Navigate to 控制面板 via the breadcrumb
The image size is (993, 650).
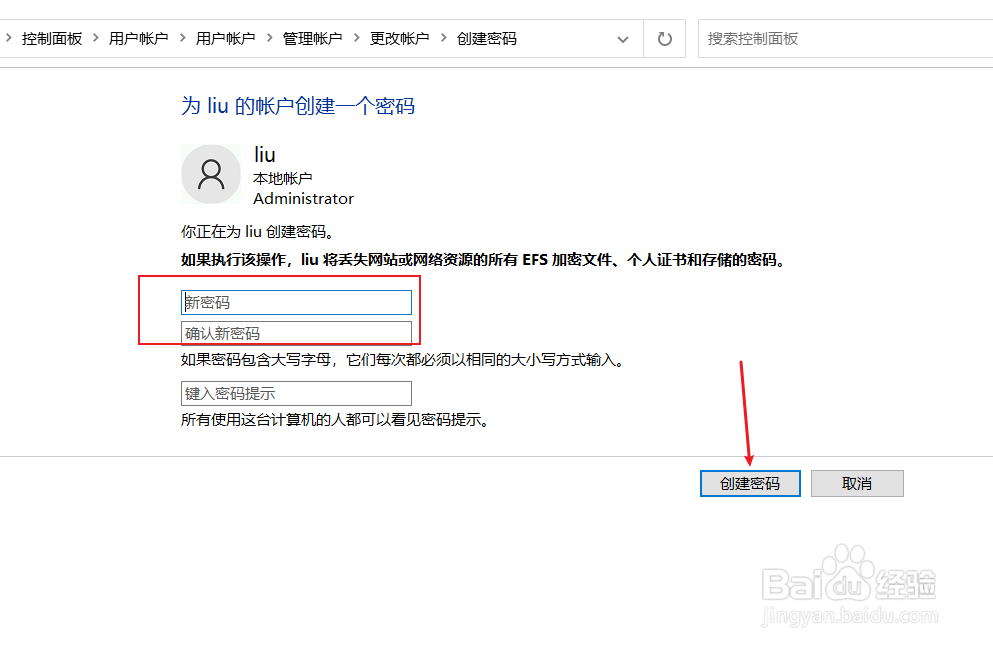(53, 38)
